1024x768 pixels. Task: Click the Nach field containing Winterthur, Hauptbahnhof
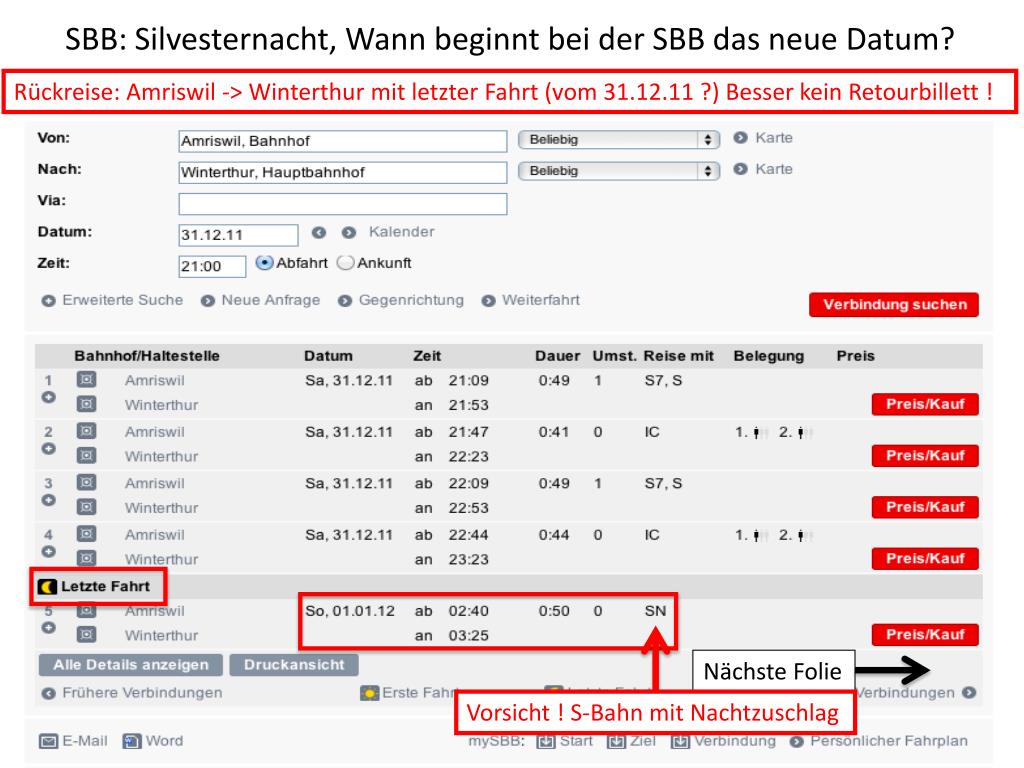click(342, 172)
